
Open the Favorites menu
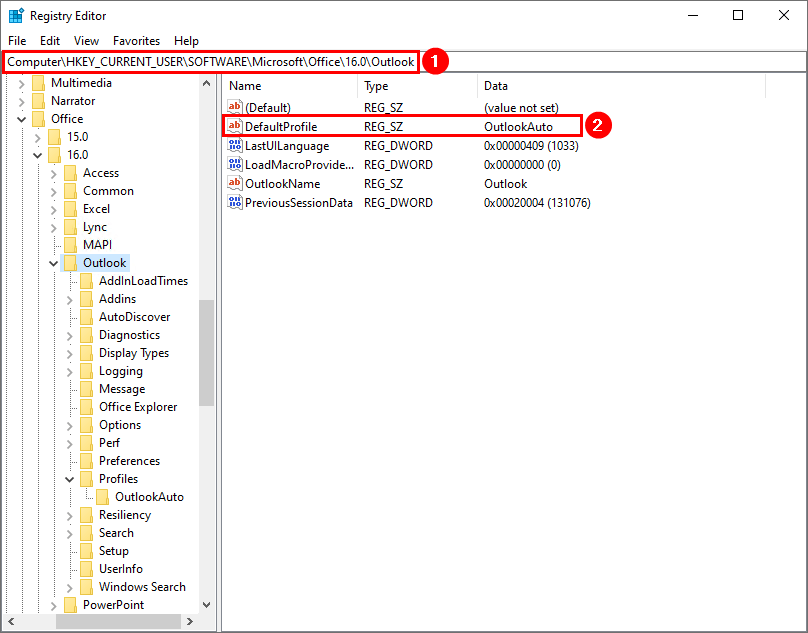(136, 41)
